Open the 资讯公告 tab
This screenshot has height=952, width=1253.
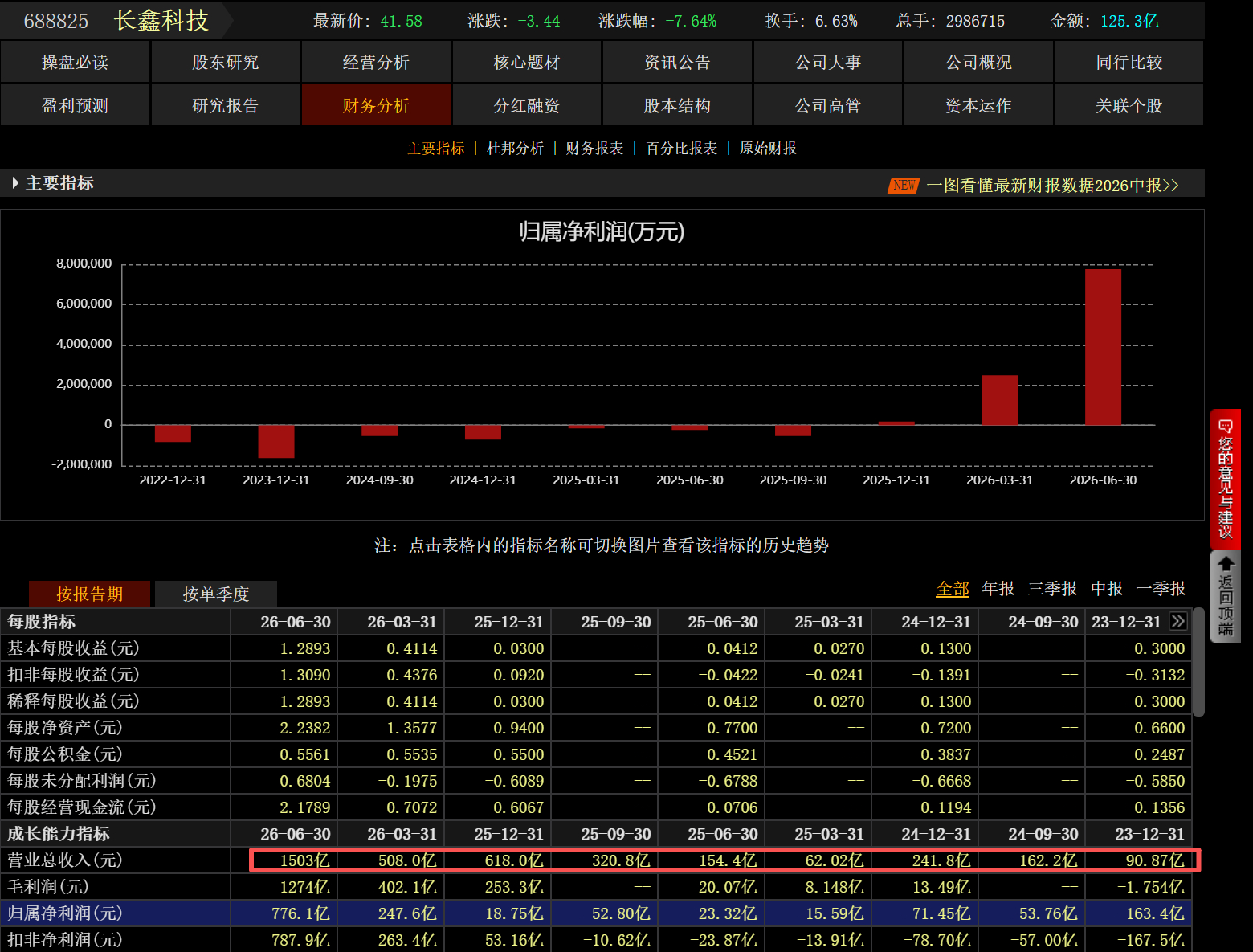(x=677, y=62)
